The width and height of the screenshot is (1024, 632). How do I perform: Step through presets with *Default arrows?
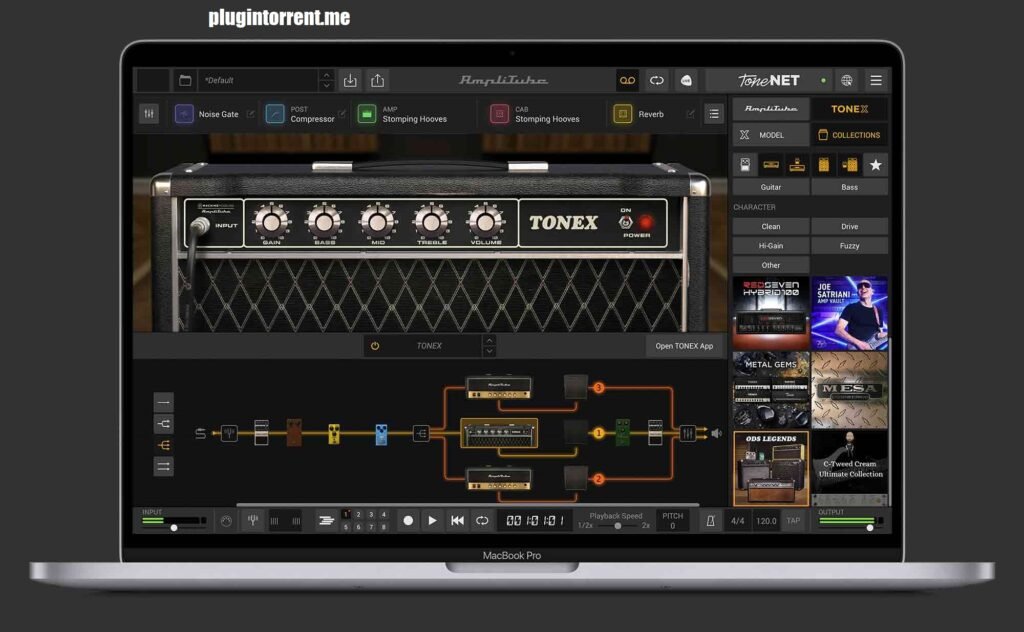[x=326, y=80]
